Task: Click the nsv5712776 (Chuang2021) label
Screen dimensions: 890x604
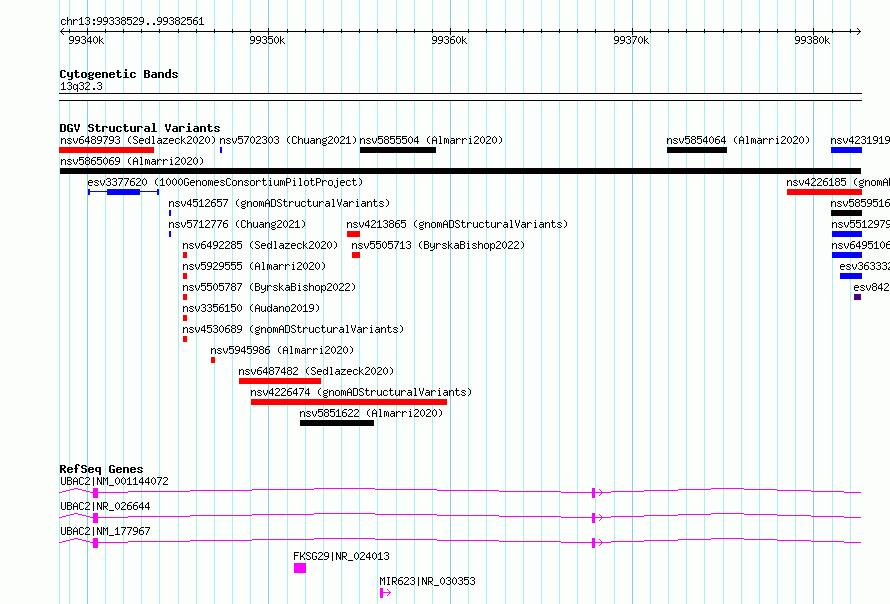Action: click(x=237, y=224)
